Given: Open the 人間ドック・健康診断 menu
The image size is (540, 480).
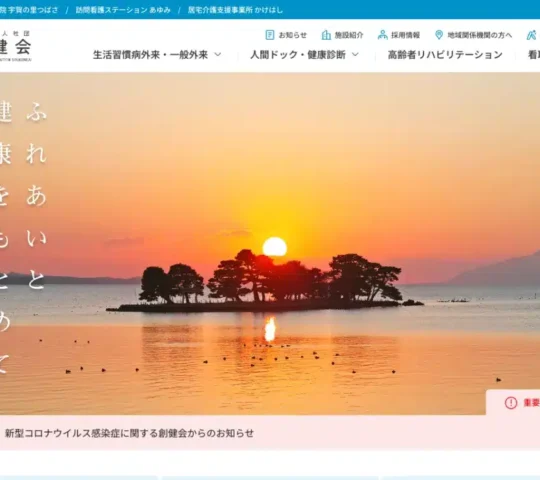Looking at the screenshot, I should 298,54.
